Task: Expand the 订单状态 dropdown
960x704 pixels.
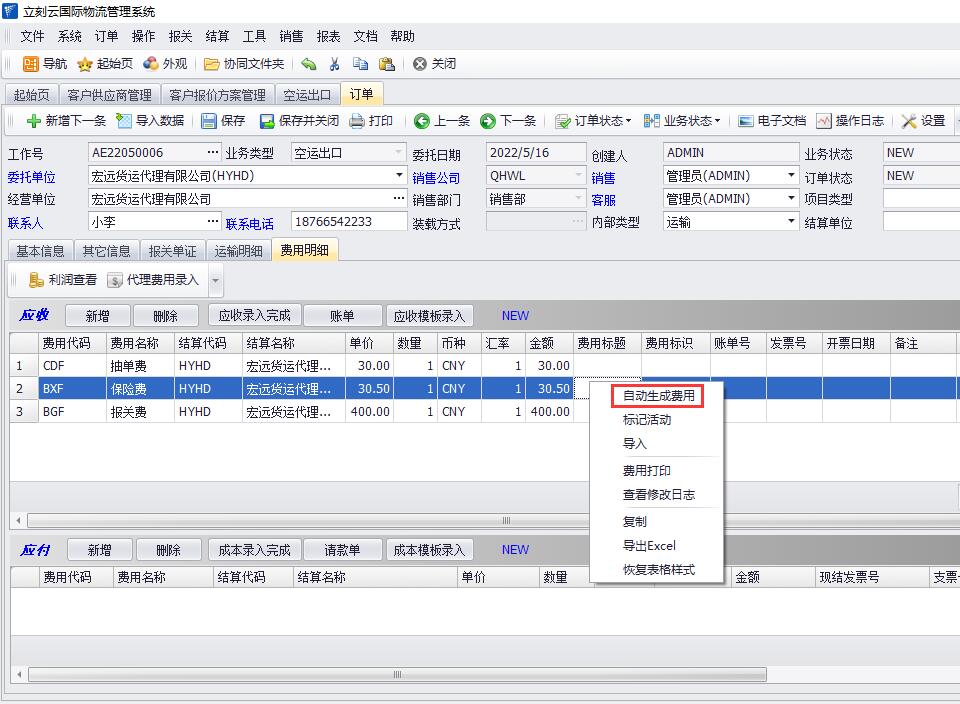Action: [x=593, y=121]
